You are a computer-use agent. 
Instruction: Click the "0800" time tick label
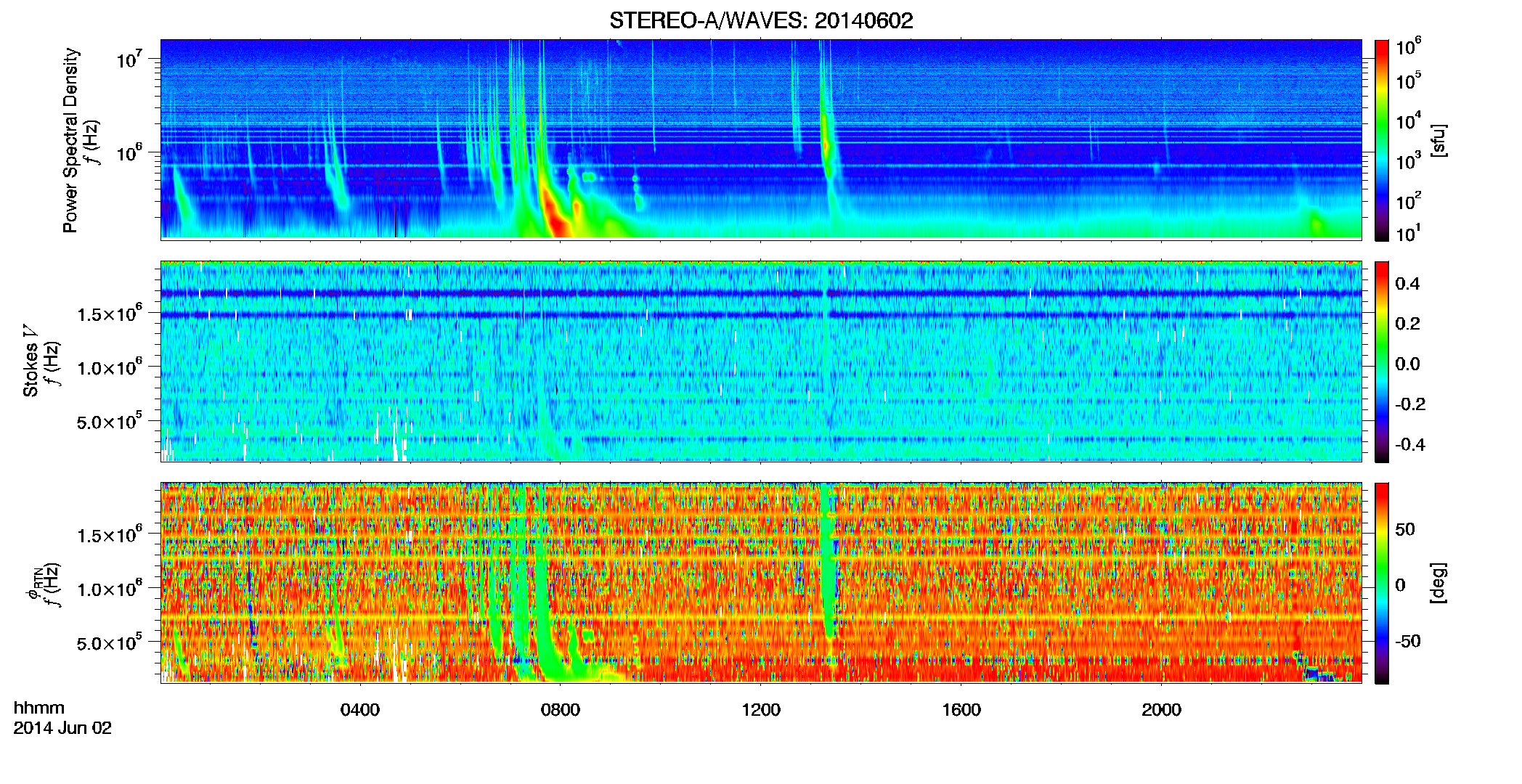(561, 709)
